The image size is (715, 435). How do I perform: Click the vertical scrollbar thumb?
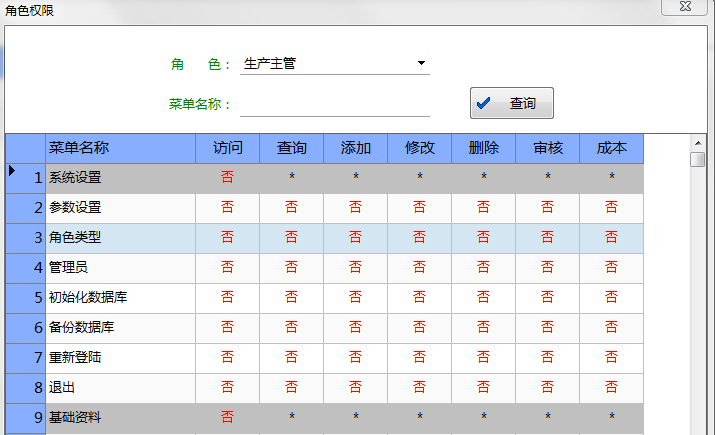pos(698,160)
